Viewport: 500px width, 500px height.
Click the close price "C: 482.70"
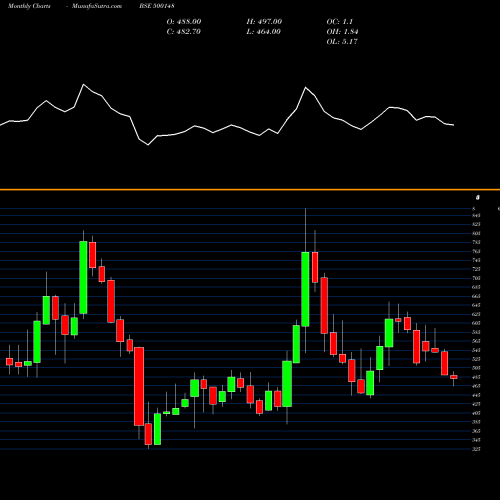183,32
